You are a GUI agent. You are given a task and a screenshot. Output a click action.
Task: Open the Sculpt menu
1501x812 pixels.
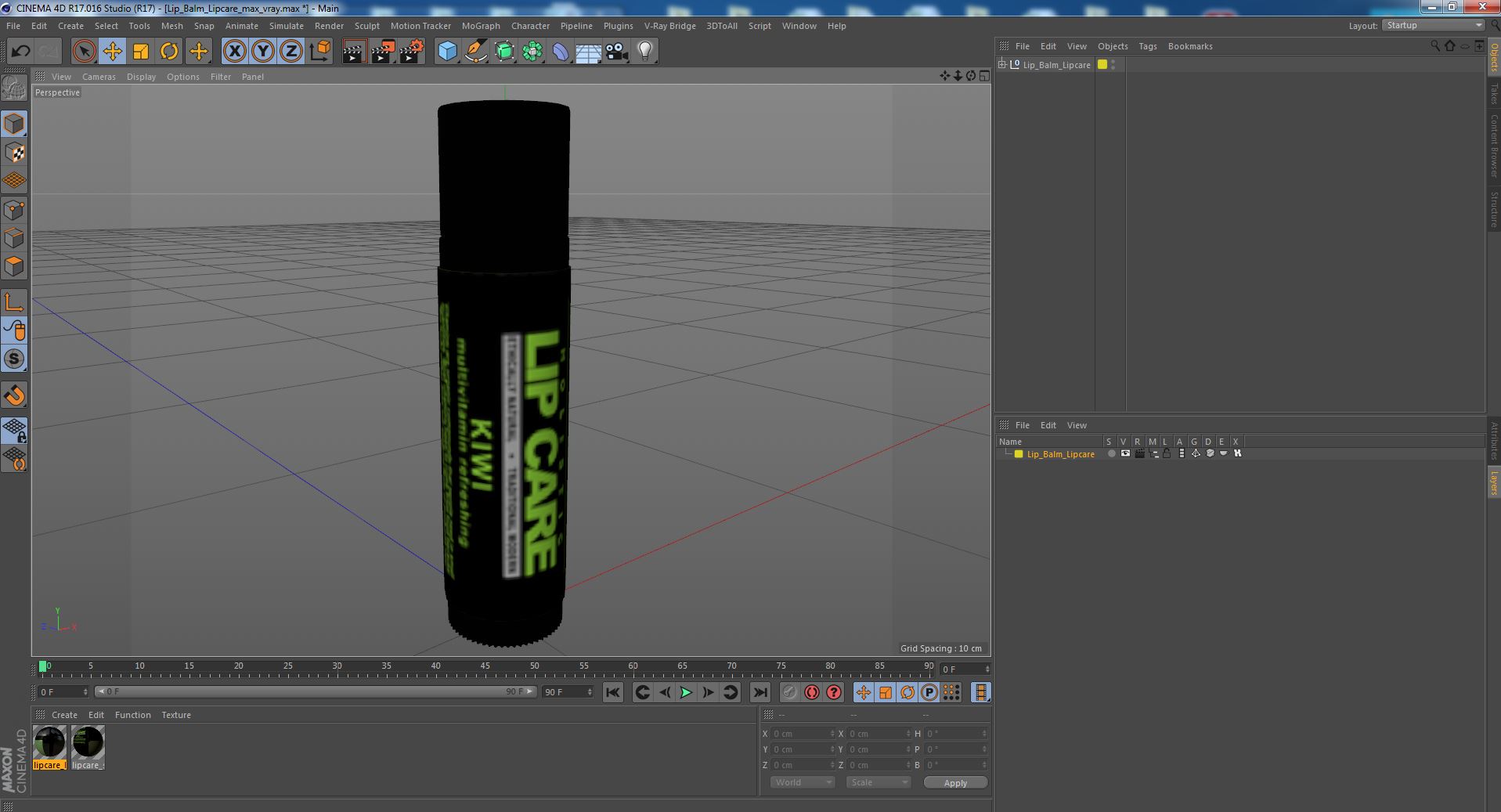(x=366, y=26)
